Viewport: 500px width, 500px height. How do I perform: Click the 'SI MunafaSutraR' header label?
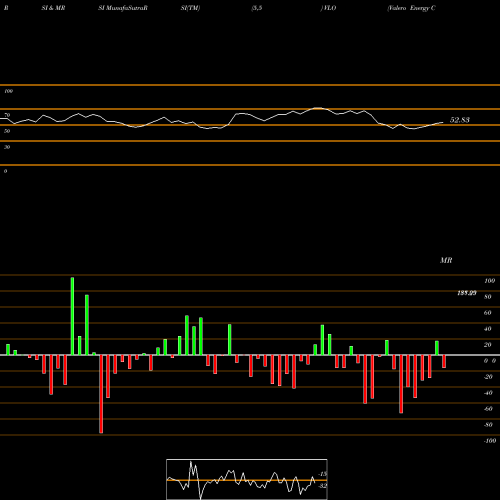pyautogui.click(x=123, y=8)
